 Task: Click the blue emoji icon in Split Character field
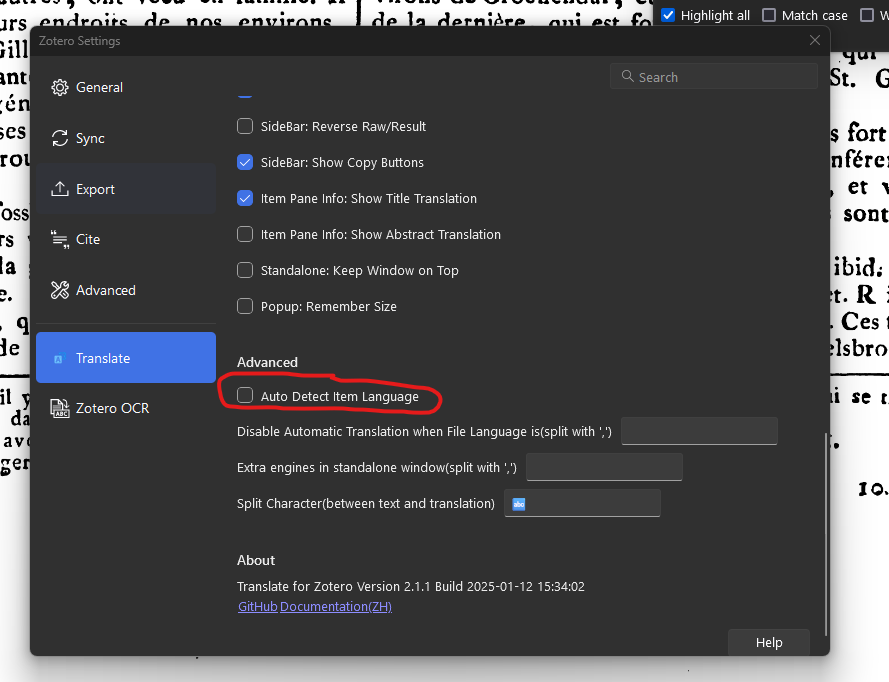tap(519, 504)
